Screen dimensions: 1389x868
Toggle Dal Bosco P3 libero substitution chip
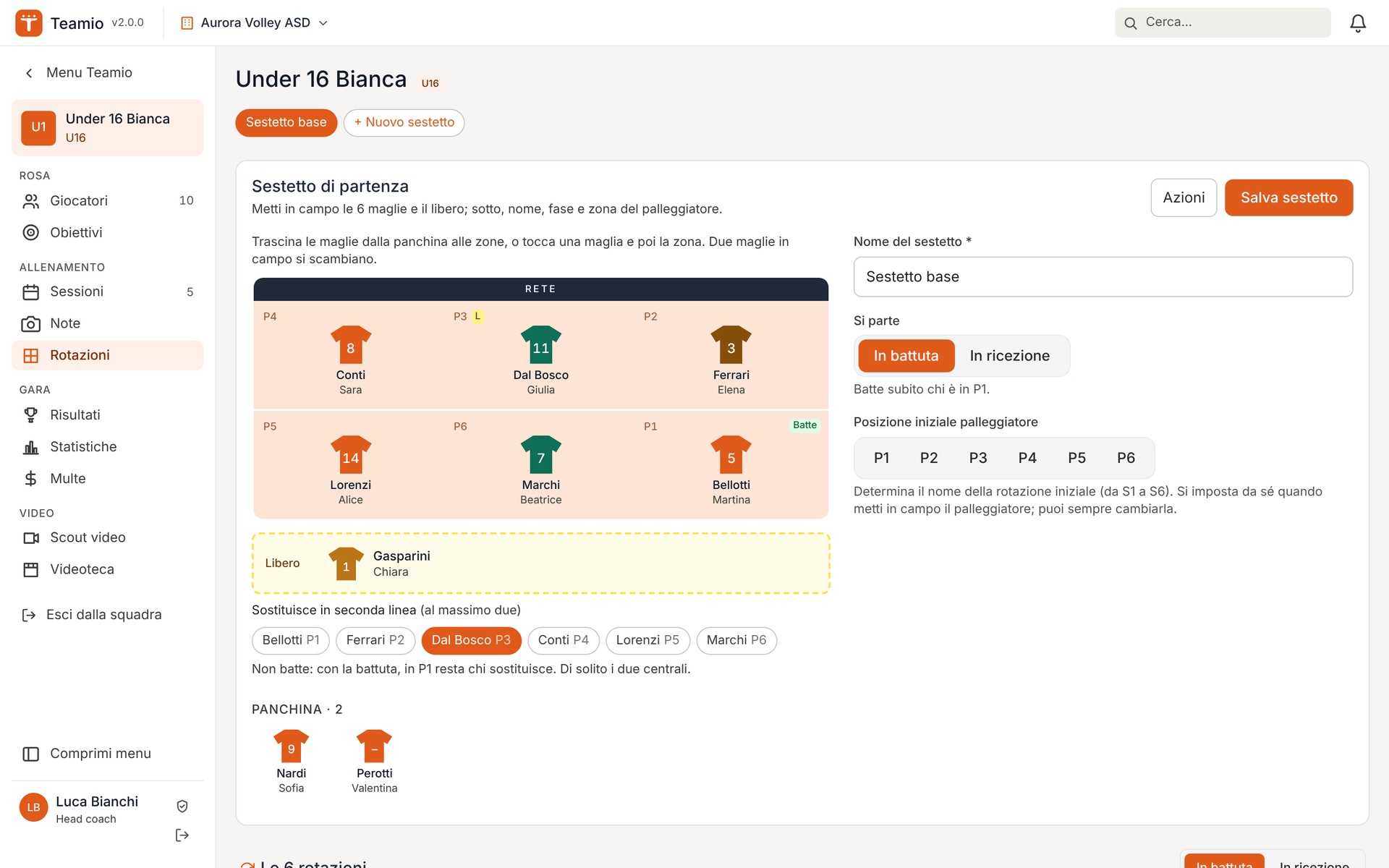pos(471,640)
